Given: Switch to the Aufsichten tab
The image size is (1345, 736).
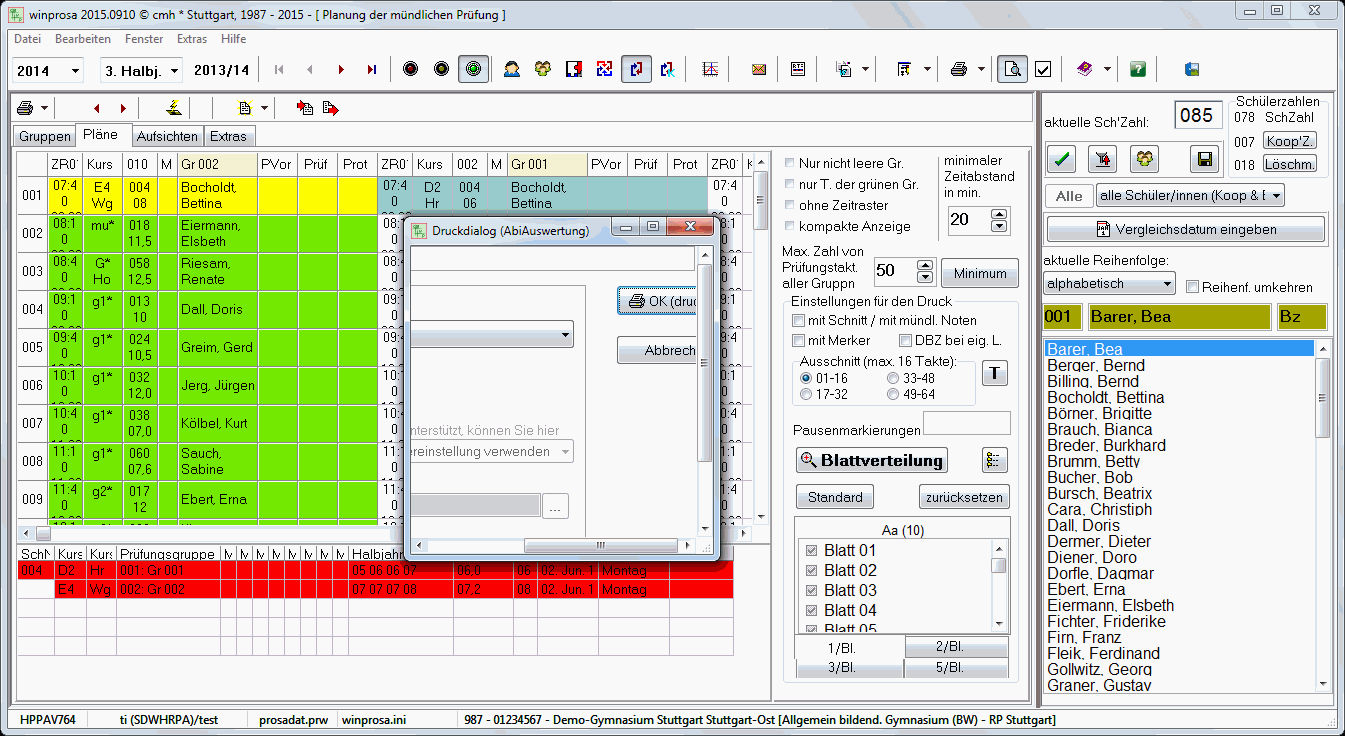Looking at the screenshot, I should [167, 136].
